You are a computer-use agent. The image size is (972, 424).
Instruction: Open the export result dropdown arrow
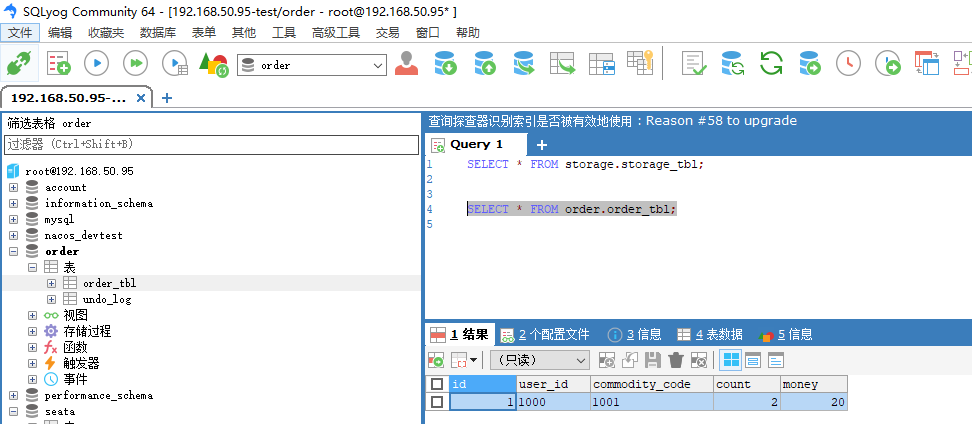[x=474, y=360]
